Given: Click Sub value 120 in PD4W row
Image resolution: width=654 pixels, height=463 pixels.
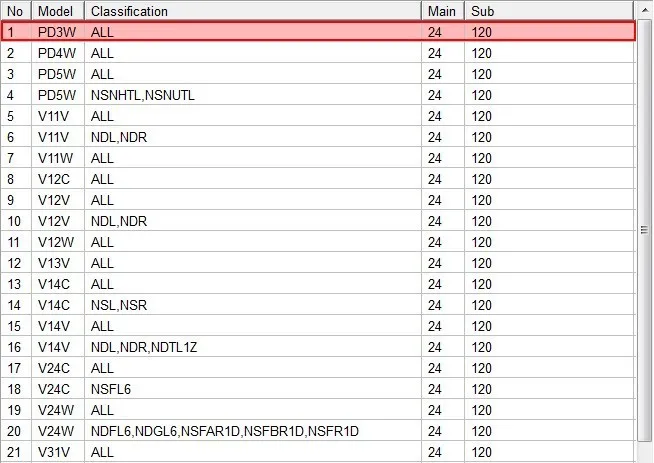Looking at the screenshot, I should pyautogui.click(x=549, y=53).
